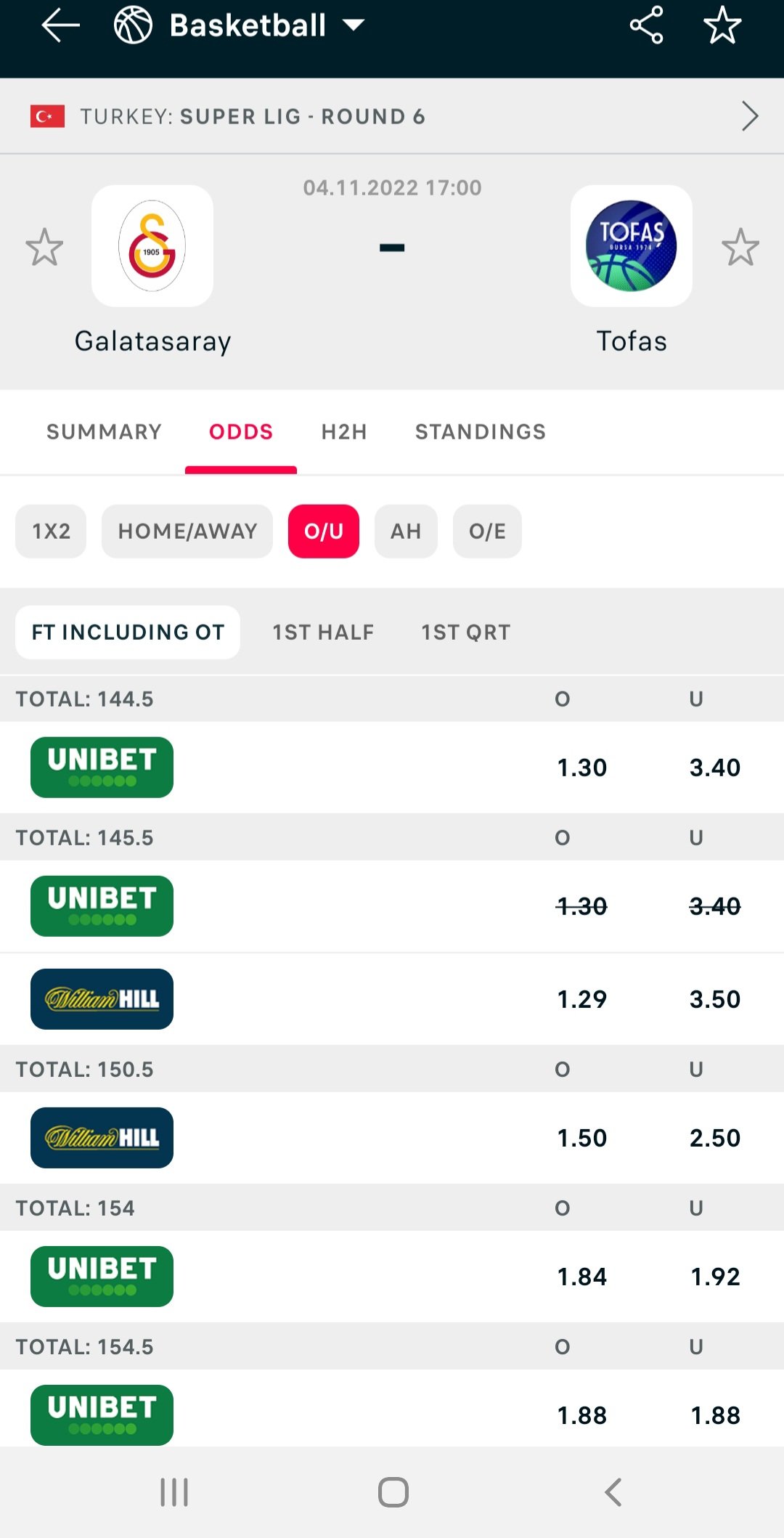Open Galatasaray team logo
Screen dimensions: 784x1538
(152, 246)
